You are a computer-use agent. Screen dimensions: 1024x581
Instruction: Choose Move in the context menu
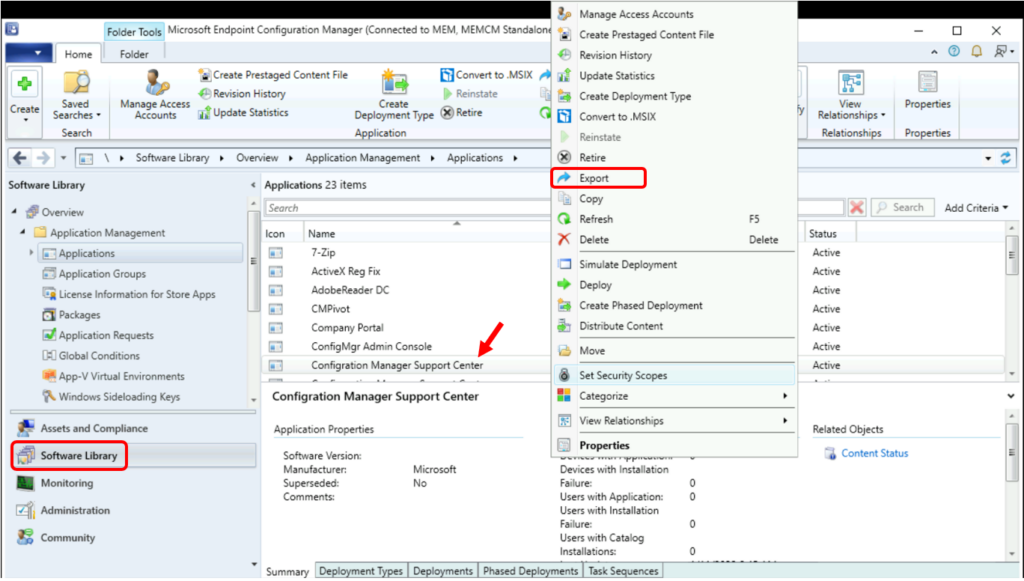(675, 351)
